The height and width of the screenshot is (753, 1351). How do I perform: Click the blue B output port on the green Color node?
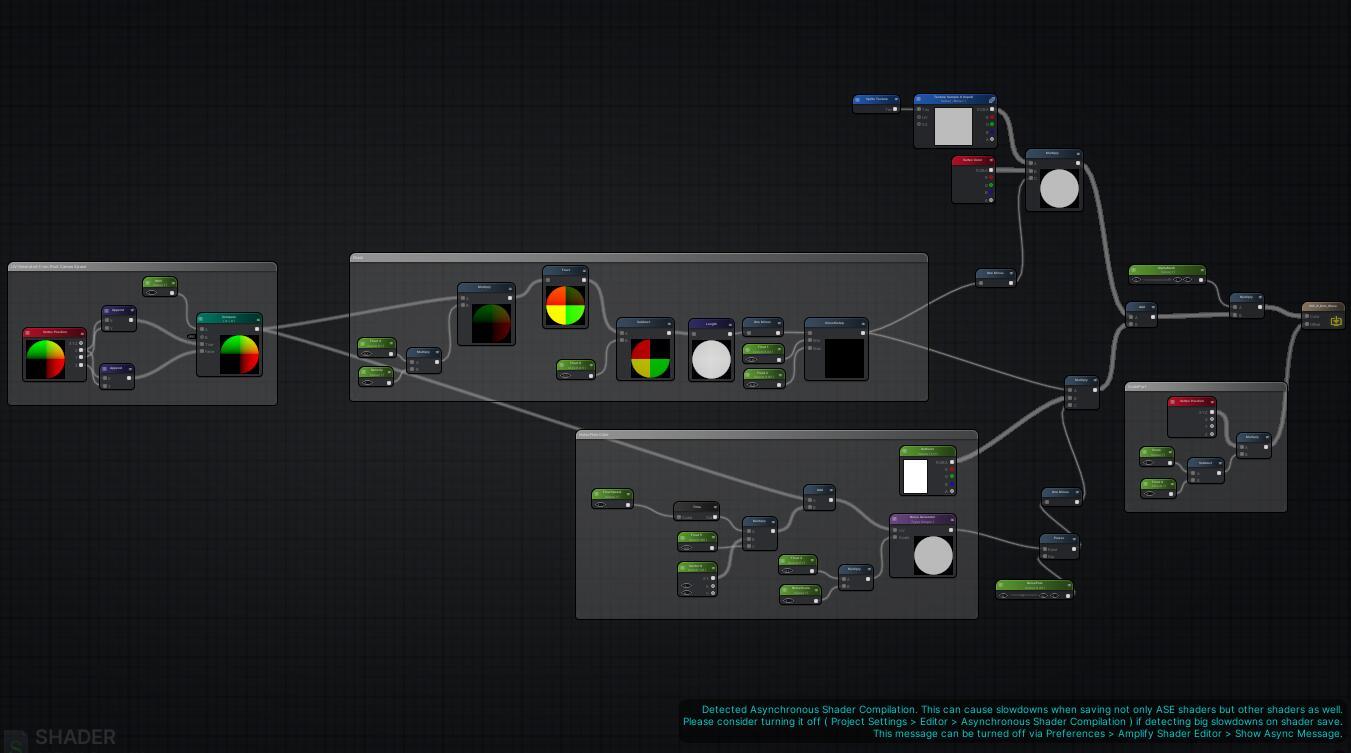click(952, 484)
